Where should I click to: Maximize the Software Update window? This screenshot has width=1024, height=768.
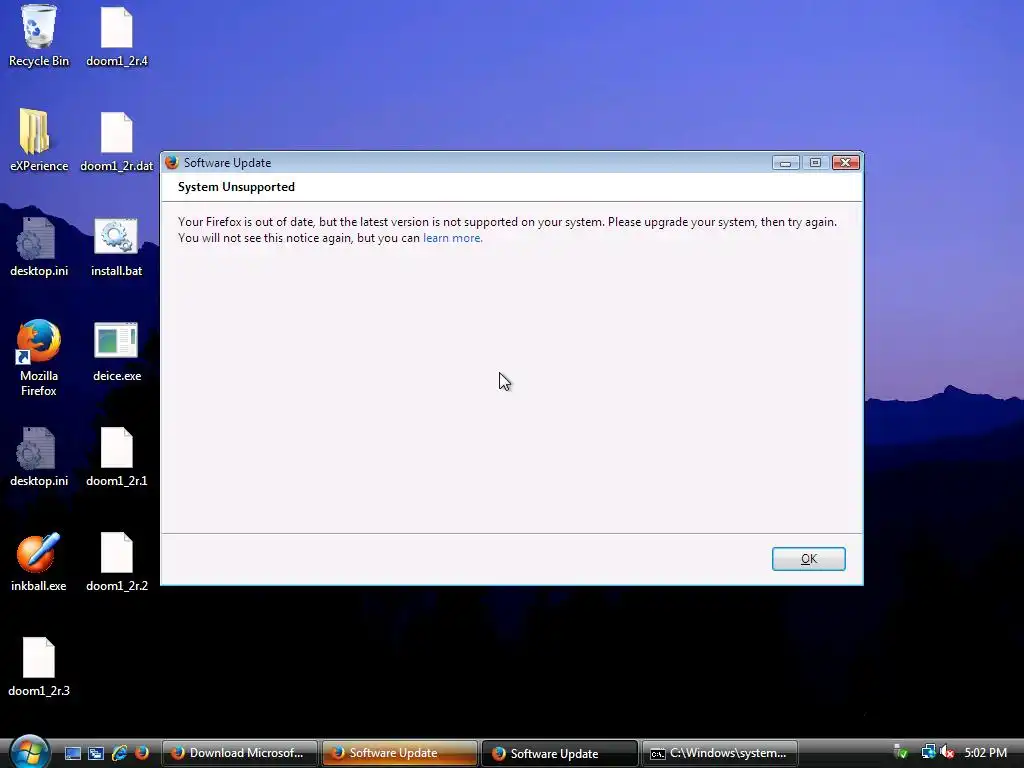(x=815, y=163)
